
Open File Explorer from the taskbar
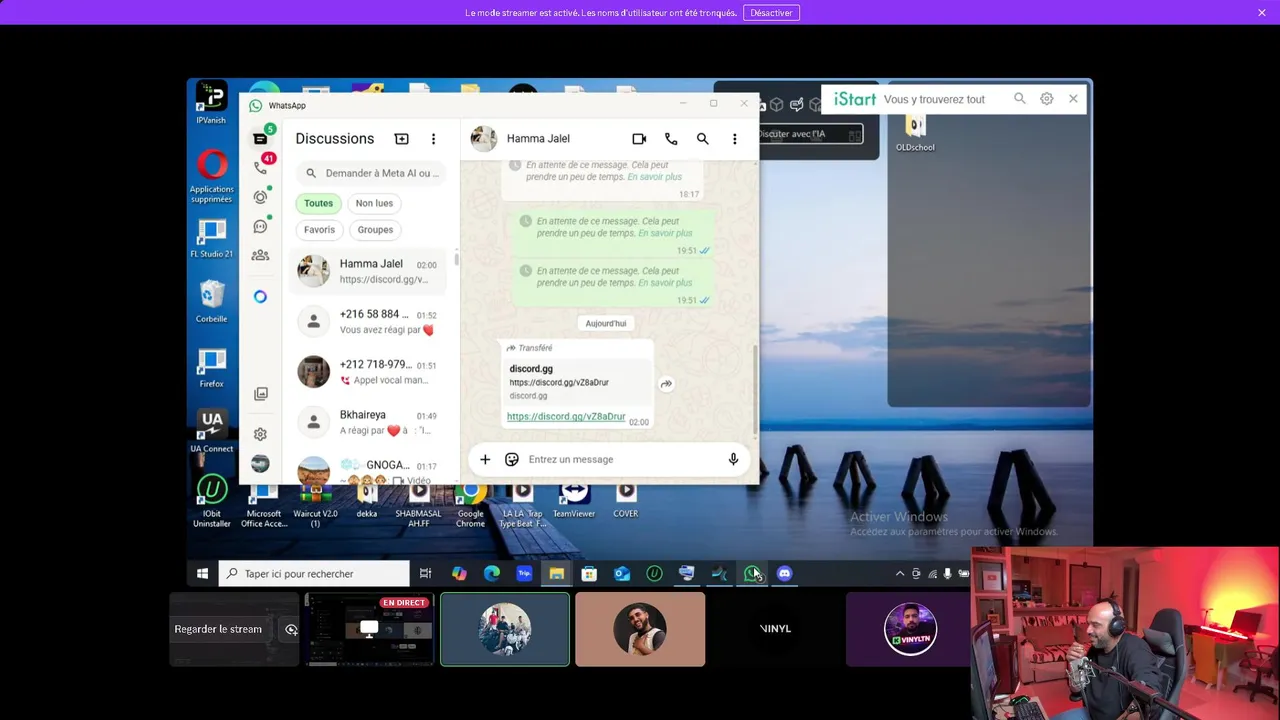pyautogui.click(x=557, y=574)
